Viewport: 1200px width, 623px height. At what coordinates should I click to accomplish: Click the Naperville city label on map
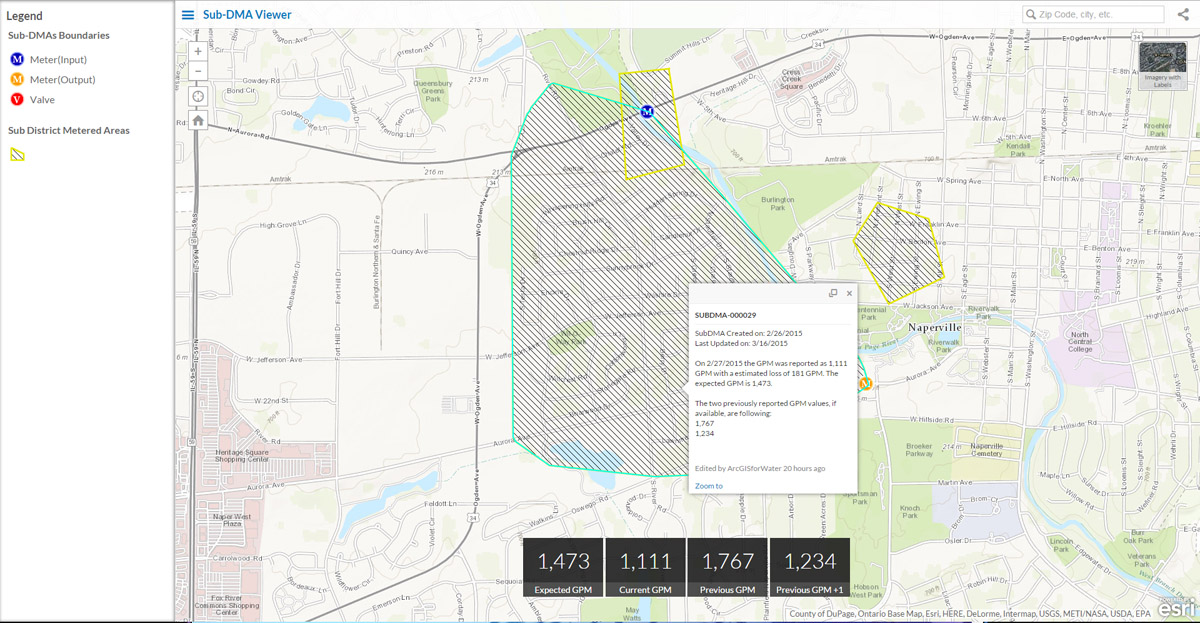[935, 327]
